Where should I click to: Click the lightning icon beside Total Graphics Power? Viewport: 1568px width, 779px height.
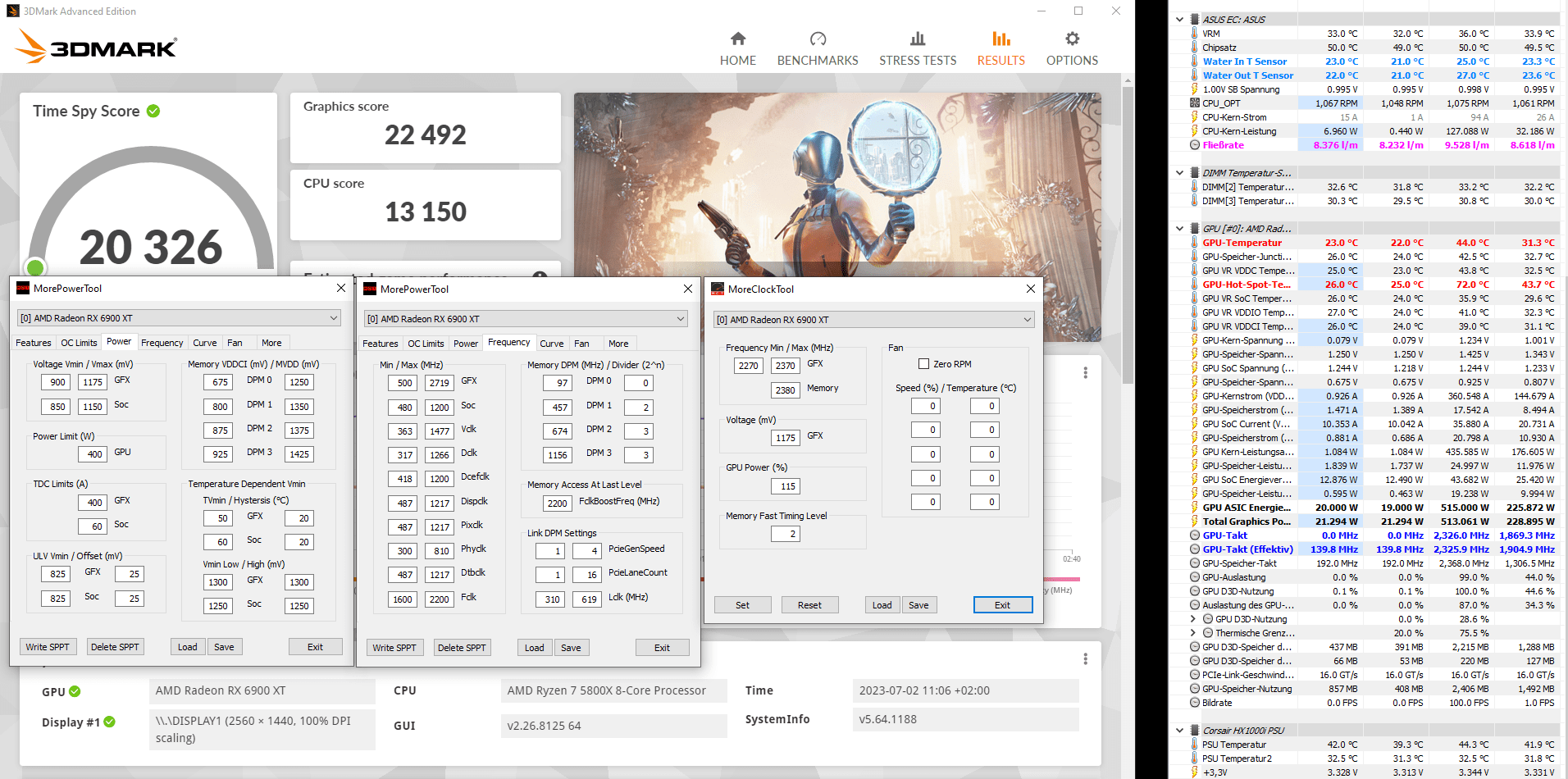pos(1195,522)
